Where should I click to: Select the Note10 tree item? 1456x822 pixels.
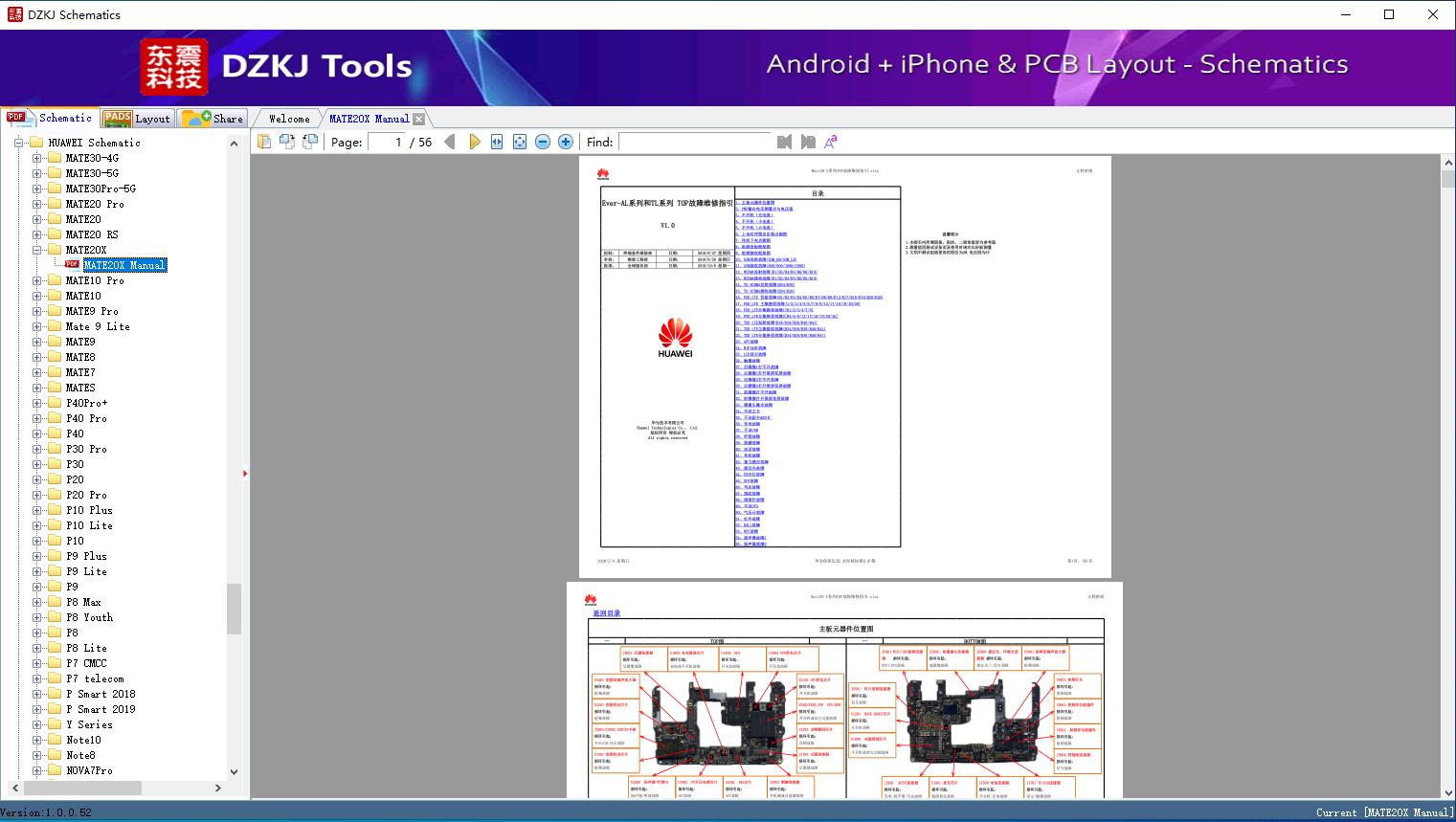83,740
